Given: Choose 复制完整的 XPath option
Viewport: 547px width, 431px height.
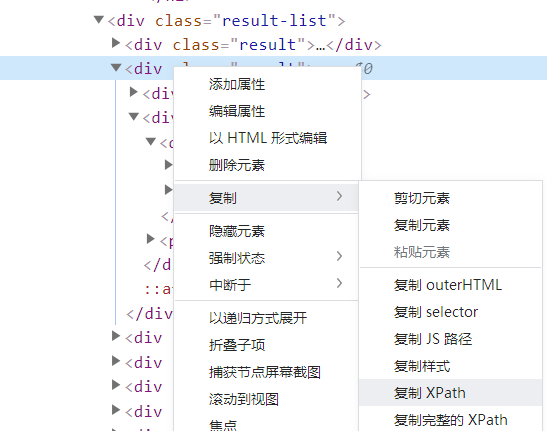Looking at the screenshot, I should 450,419.
